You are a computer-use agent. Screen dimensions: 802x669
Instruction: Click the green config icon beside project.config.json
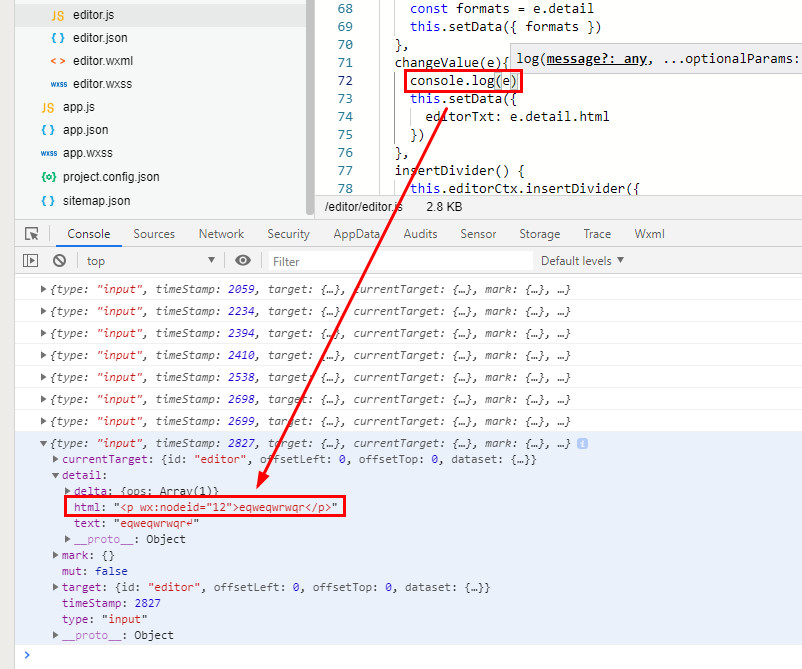tap(48, 177)
